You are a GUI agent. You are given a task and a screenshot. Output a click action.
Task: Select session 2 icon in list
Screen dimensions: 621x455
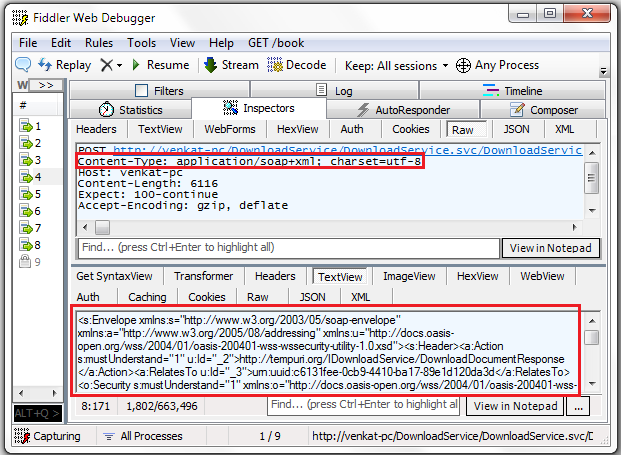coord(26,143)
